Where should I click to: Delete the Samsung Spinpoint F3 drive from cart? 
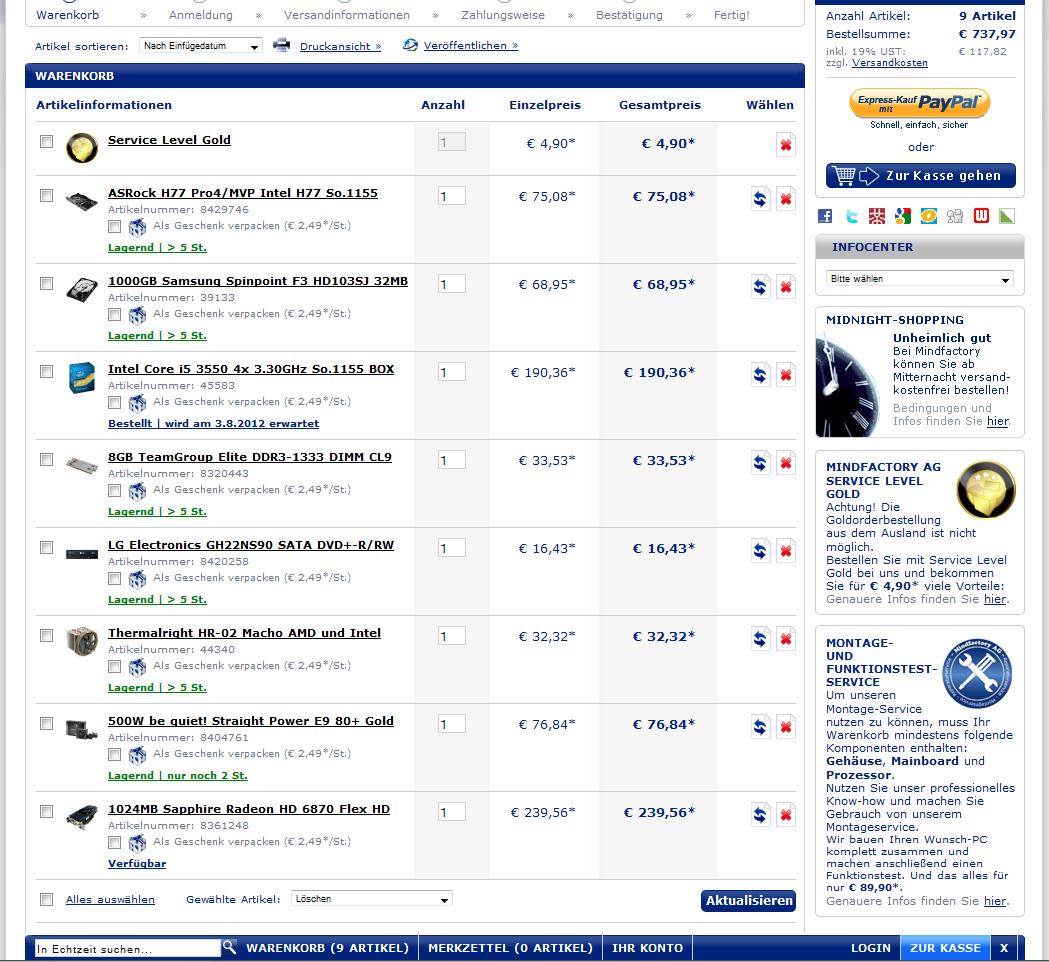click(x=785, y=287)
